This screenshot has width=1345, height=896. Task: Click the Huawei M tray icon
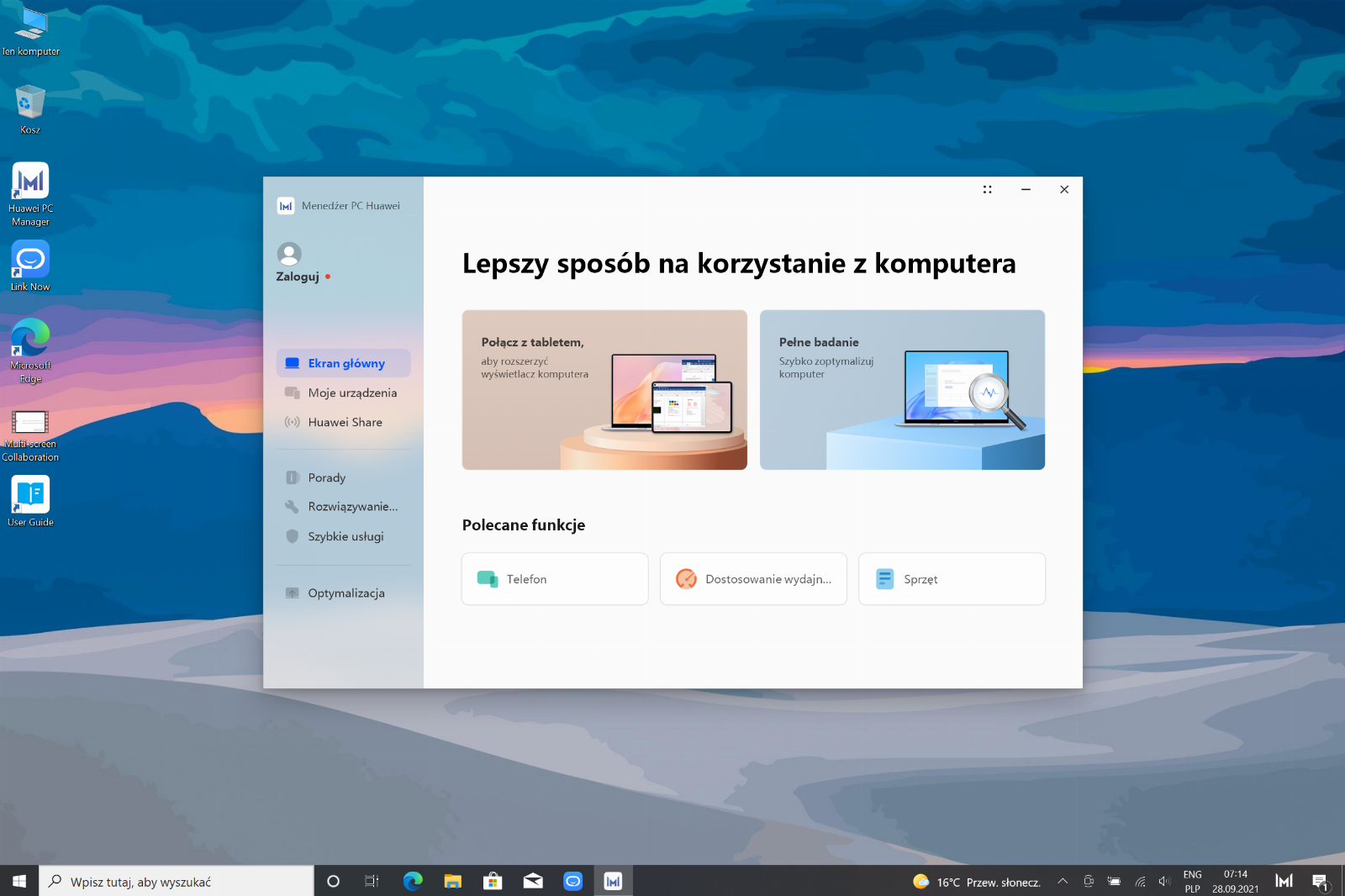click(x=1284, y=881)
